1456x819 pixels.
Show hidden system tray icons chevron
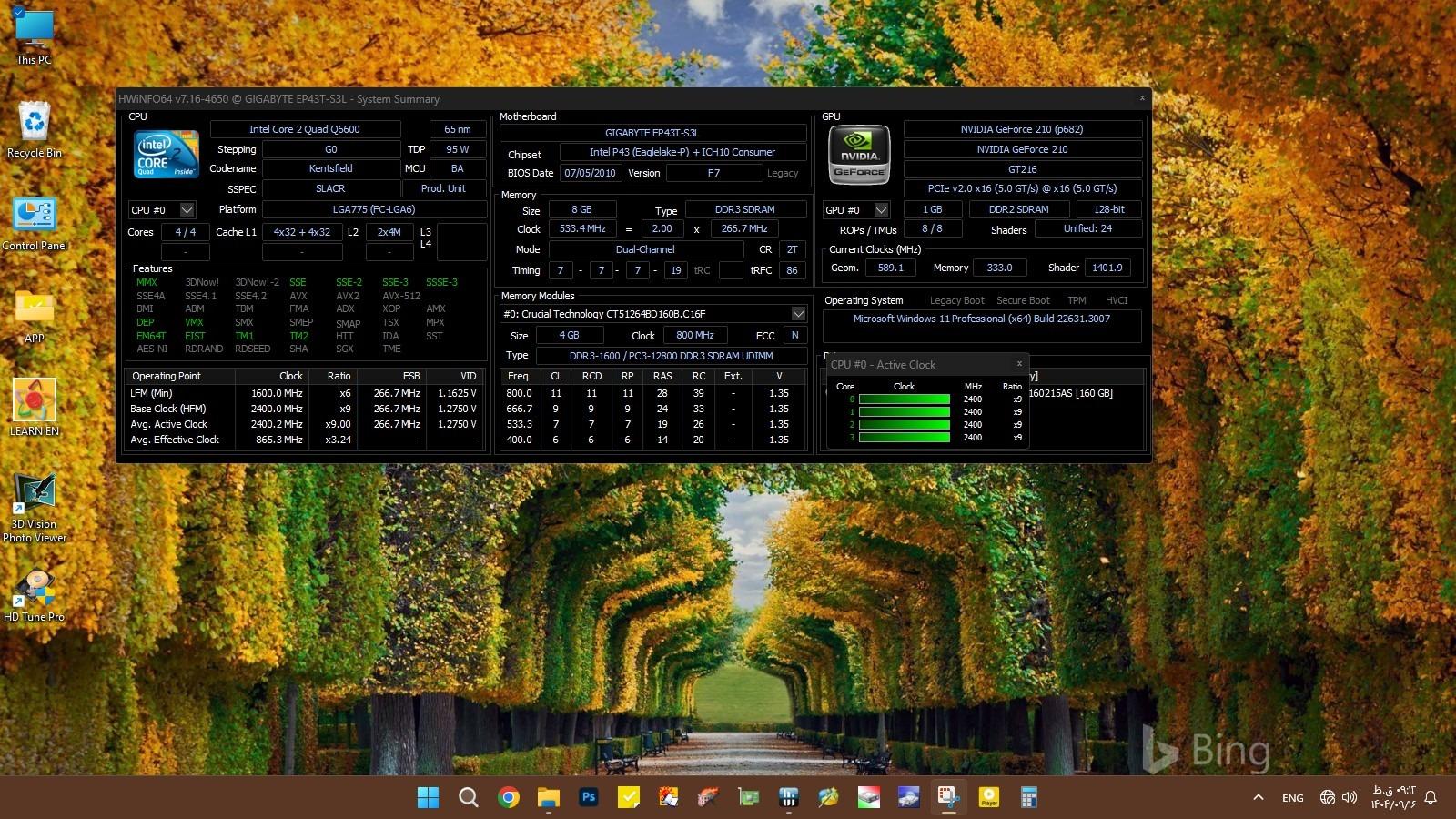click(x=1258, y=797)
